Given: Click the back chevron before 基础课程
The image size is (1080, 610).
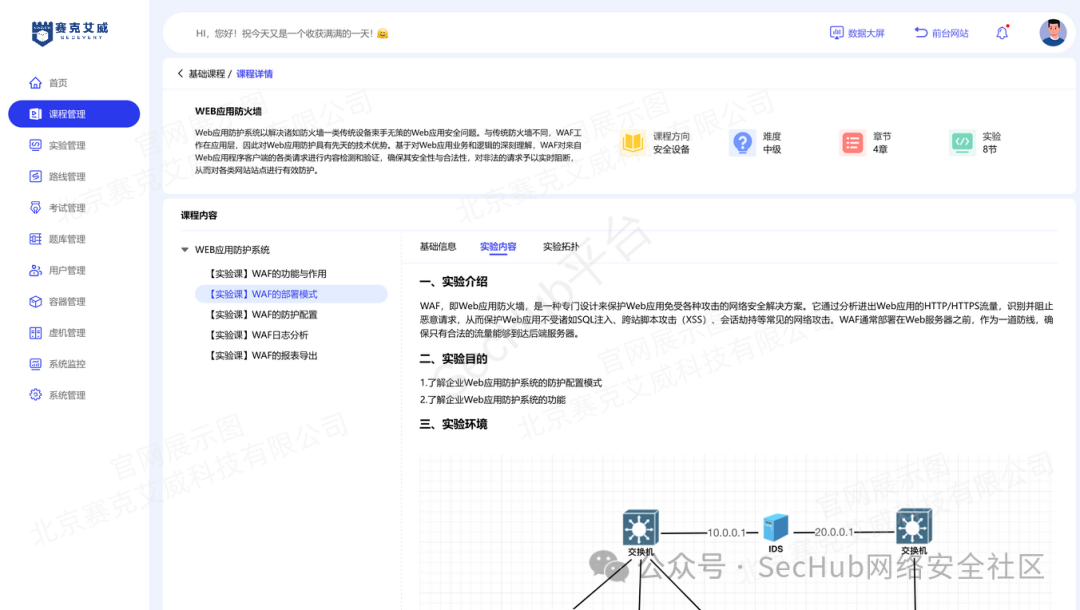Looking at the screenshot, I should point(180,74).
